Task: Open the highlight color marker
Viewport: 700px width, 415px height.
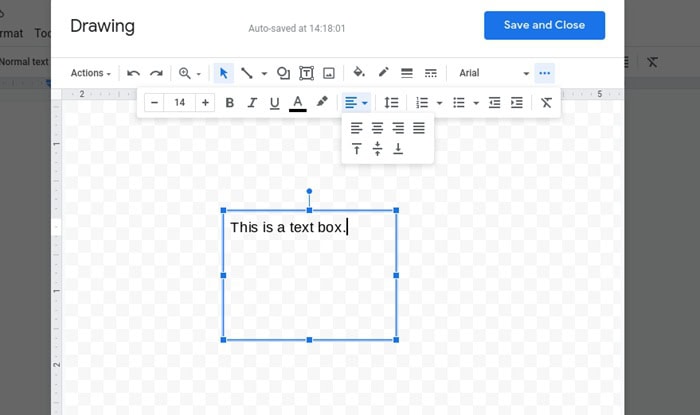Action: [322, 102]
